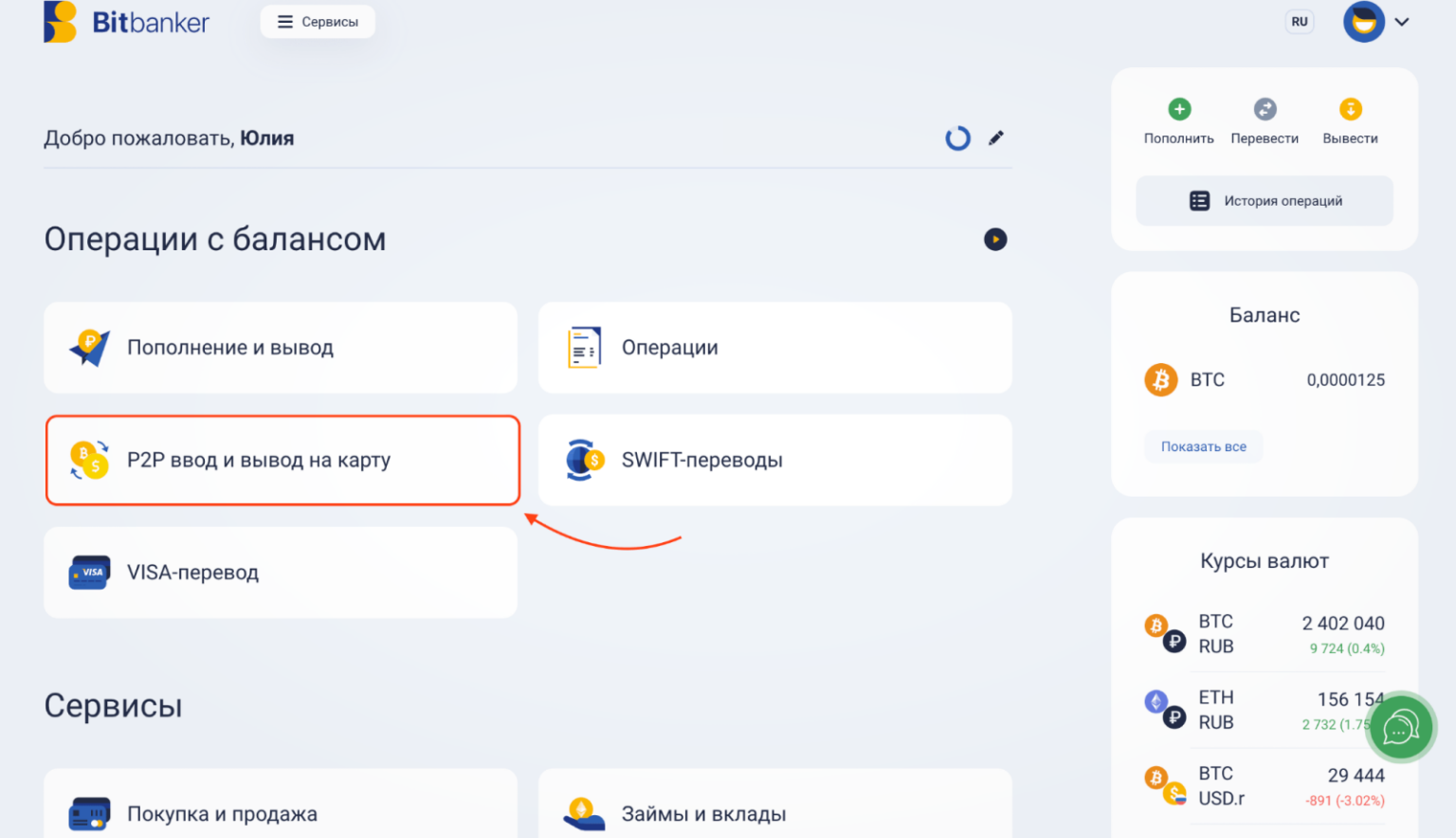Click the orange Вывести icon
The height and width of the screenshot is (838, 1456).
point(1351,109)
